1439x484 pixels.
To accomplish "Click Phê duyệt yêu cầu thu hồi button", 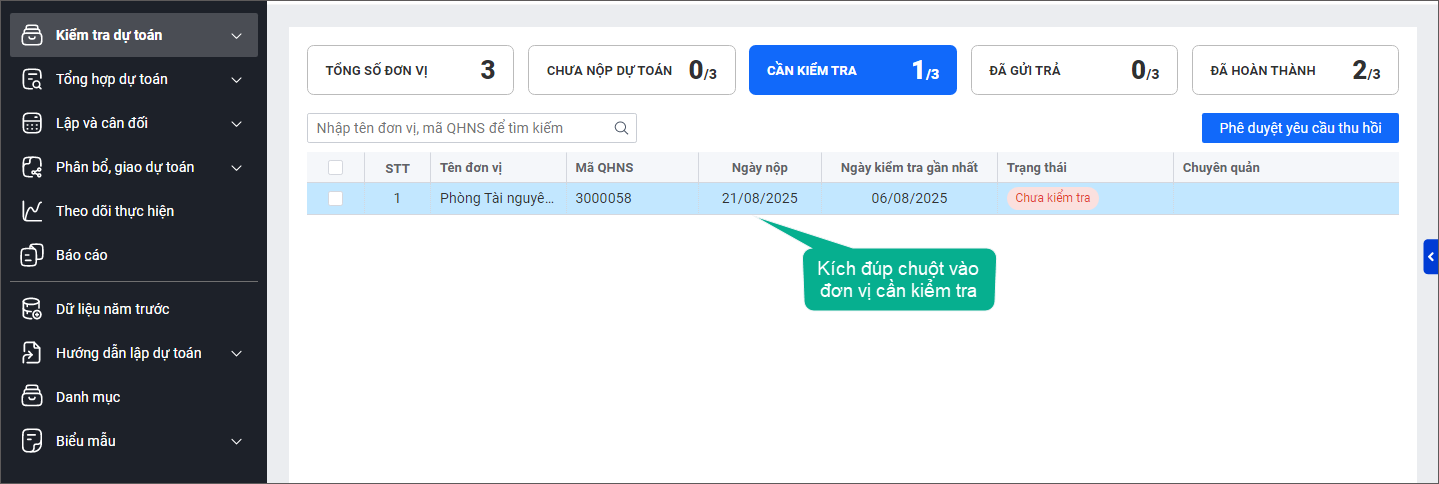I will [1299, 128].
